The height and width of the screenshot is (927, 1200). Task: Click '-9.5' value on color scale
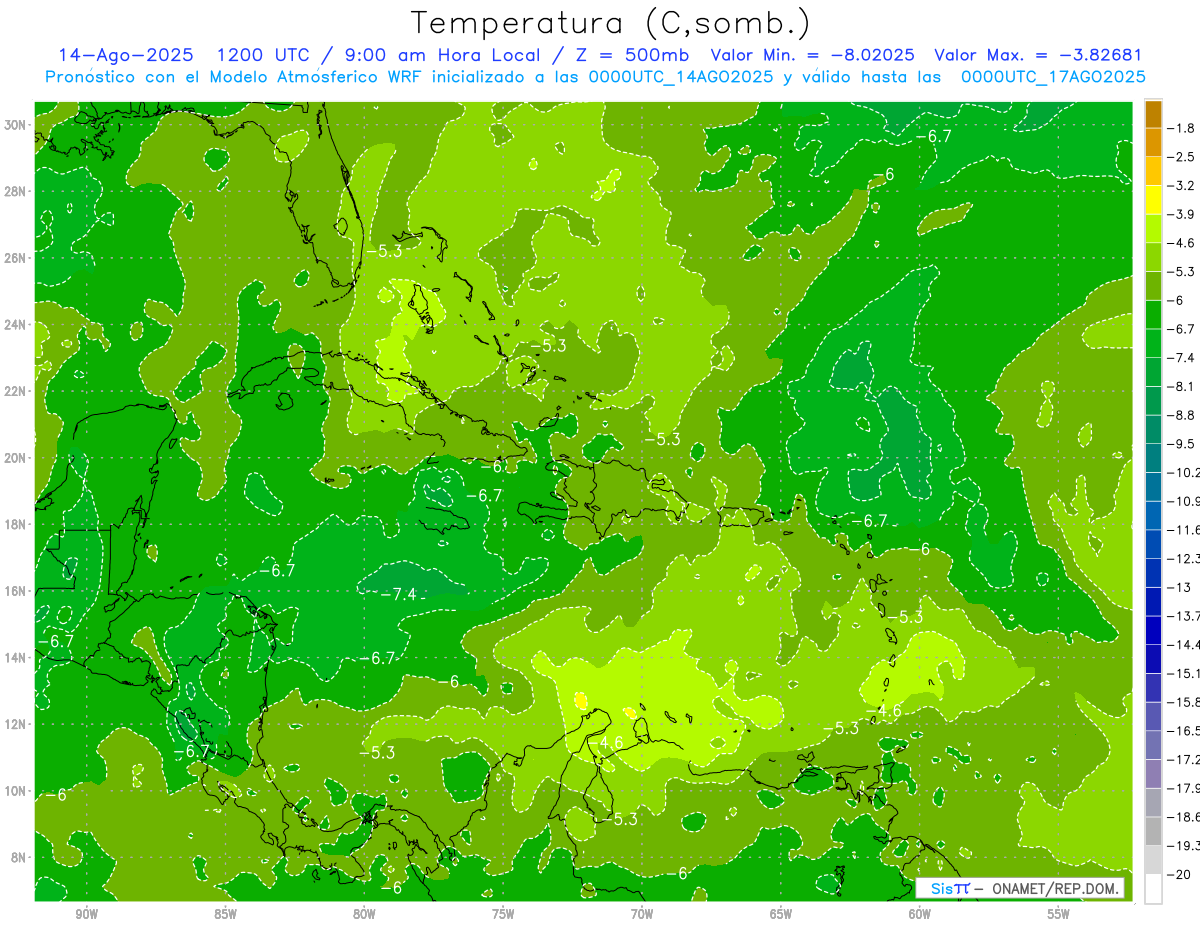pyautogui.click(x=1182, y=443)
